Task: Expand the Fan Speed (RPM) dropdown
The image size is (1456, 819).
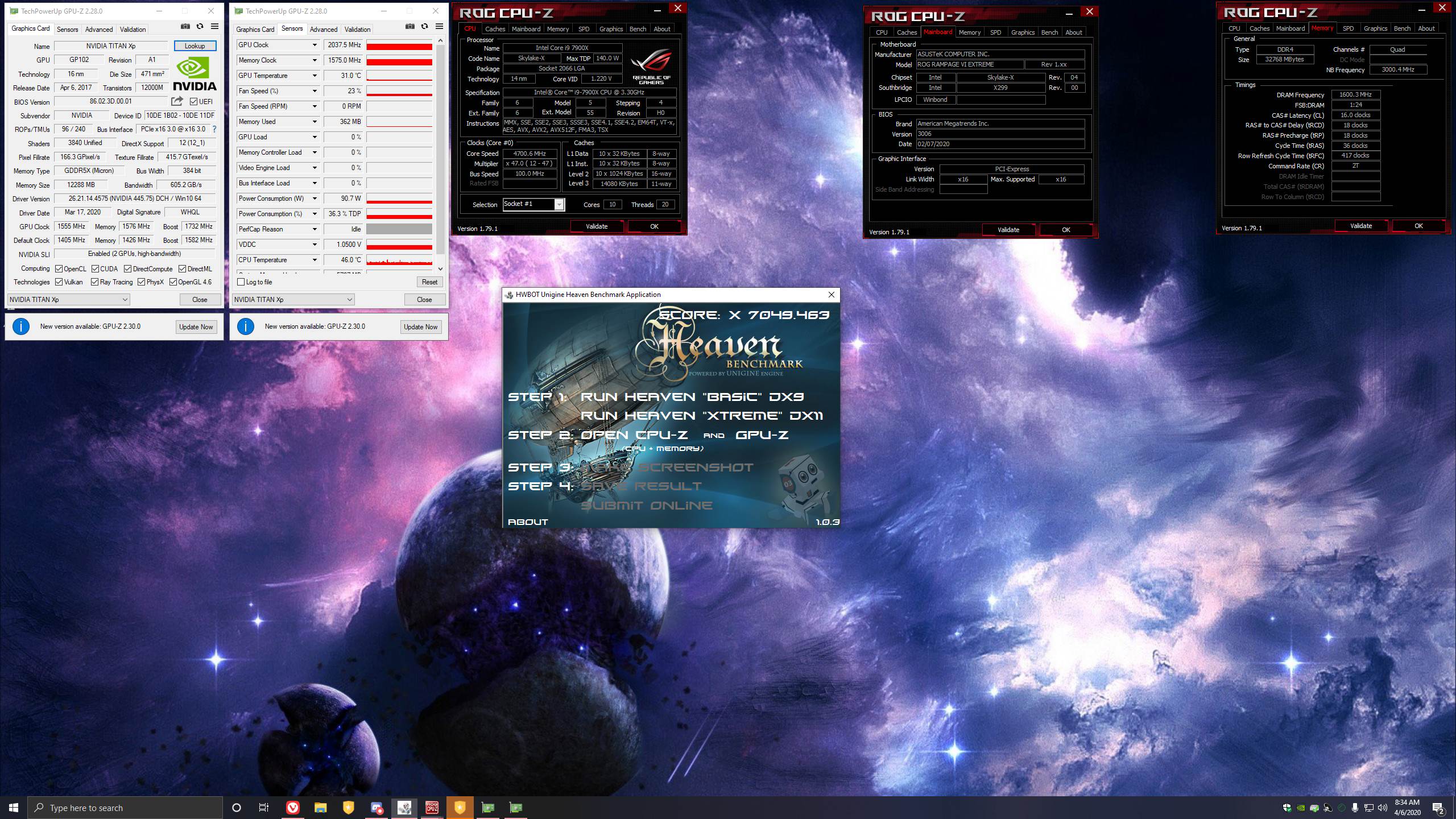Action: click(314, 106)
